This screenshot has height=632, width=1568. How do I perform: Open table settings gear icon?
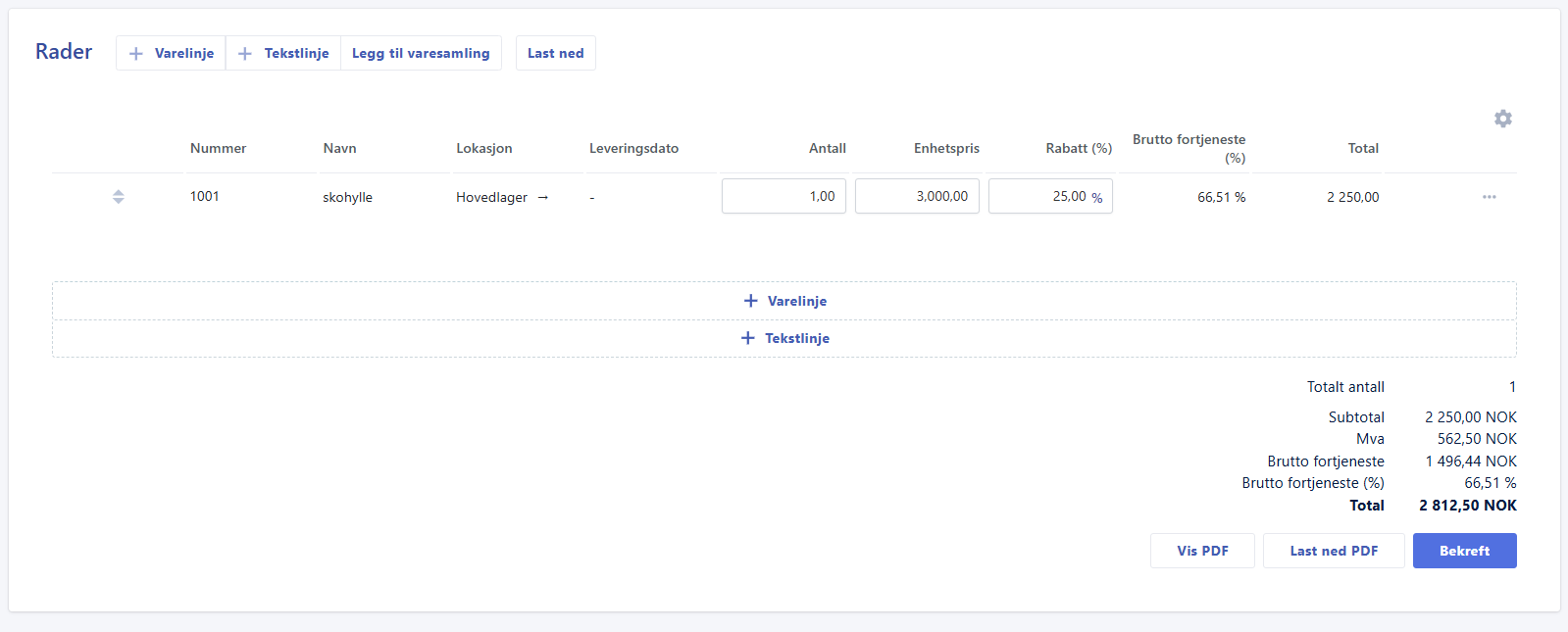pos(1502,119)
